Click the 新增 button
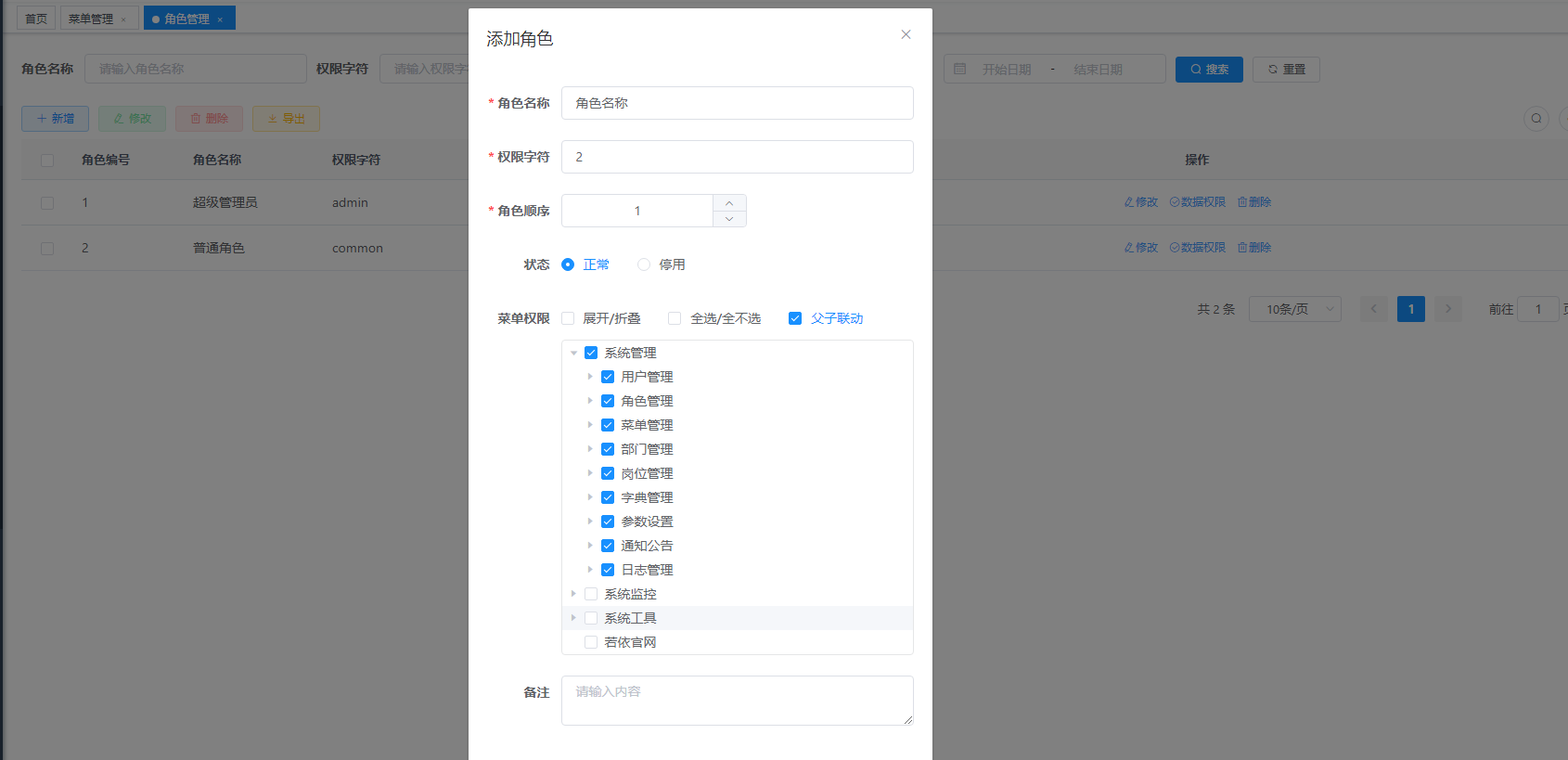The width and height of the screenshot is (1568, 760). pos(55,119)
